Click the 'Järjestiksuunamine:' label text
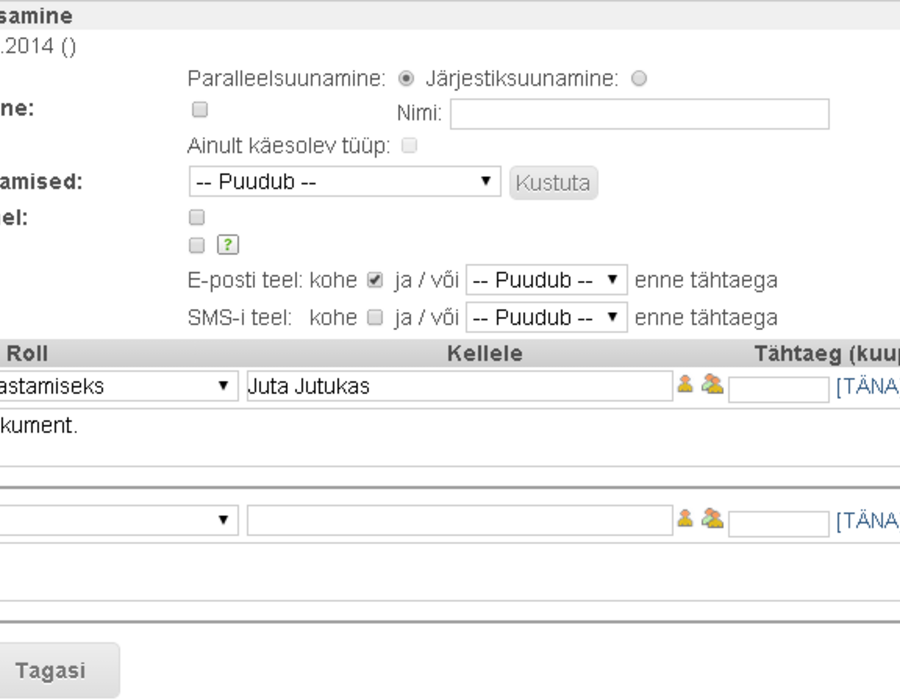Image resolution: width=900 pixels, height=700 pixels. pos(522,78)
